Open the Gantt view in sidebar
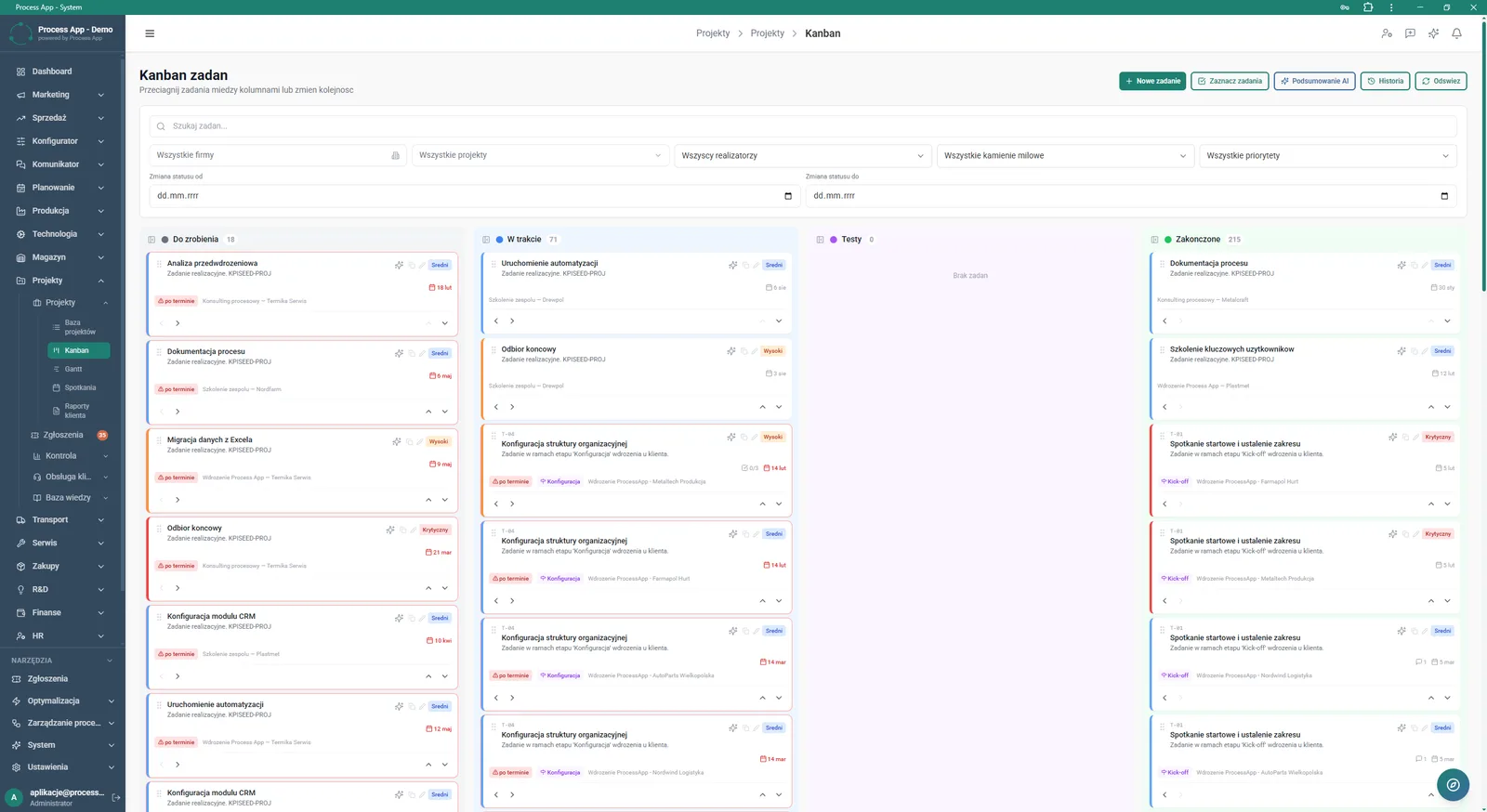 point(79,369)
